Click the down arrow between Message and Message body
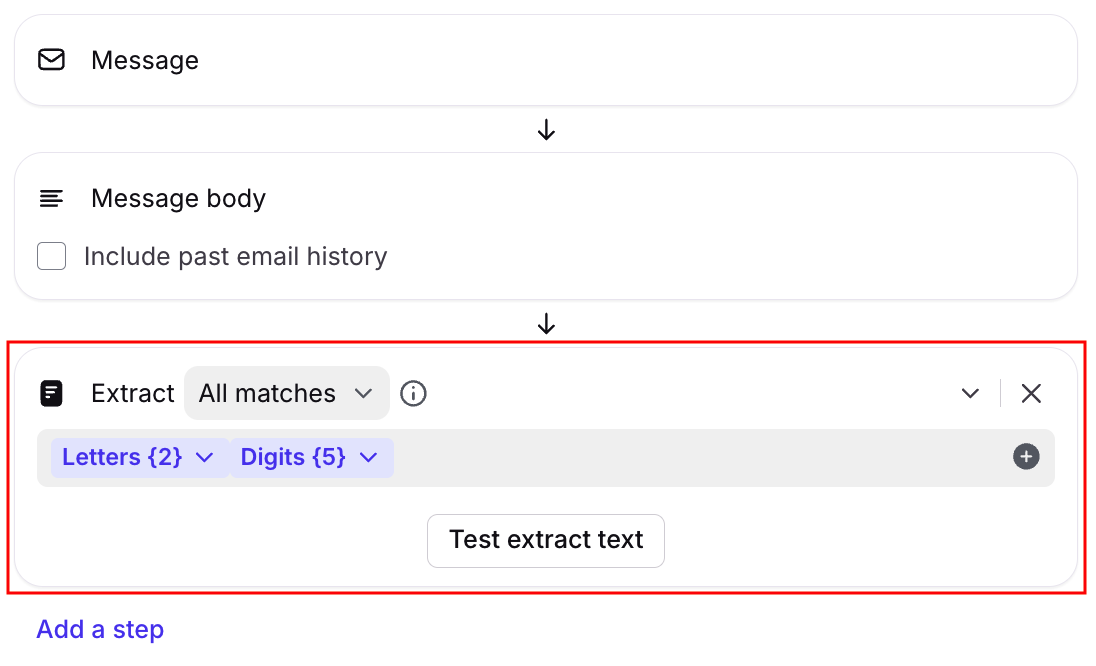Image resolution: width=1096 pixels, height=666 pixels. [546, 130]
